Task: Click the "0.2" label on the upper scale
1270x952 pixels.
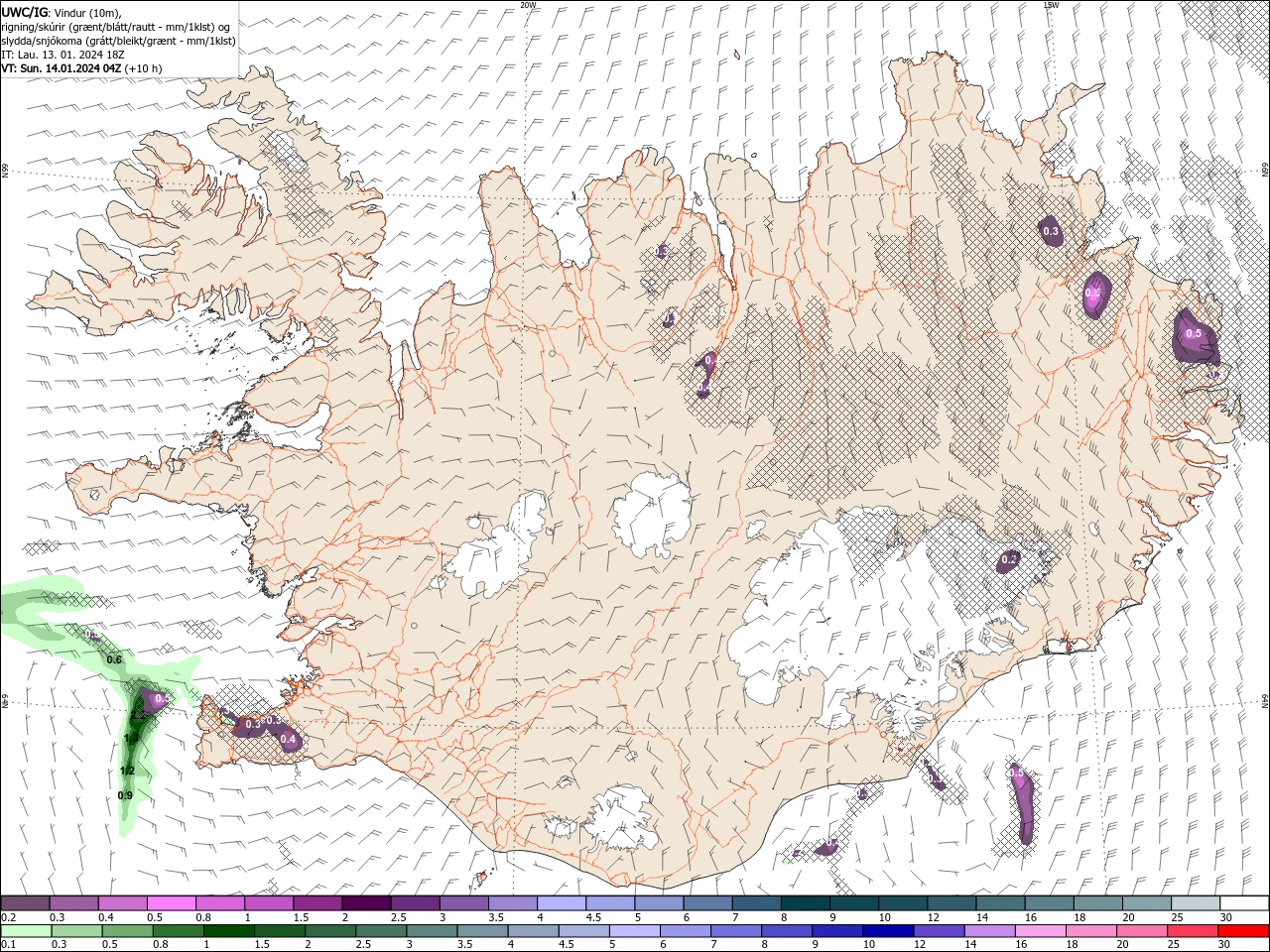Action: (x=8, y=917)
